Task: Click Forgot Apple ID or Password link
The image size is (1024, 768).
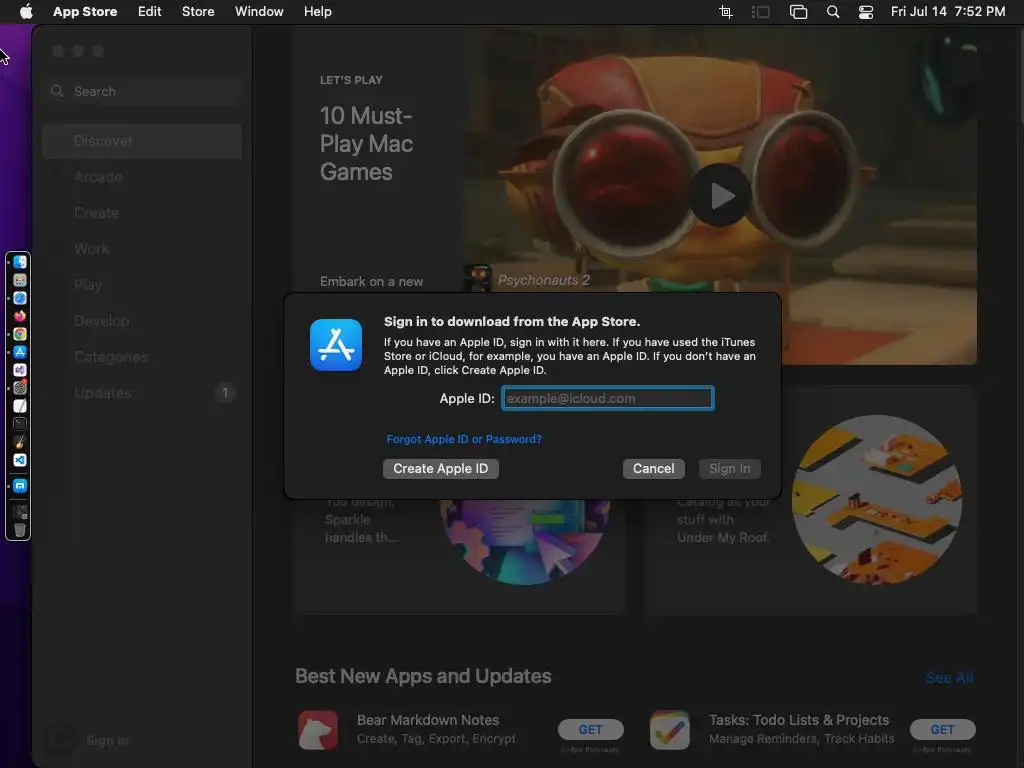Action: pyautogui.click(x=464, y=440)
